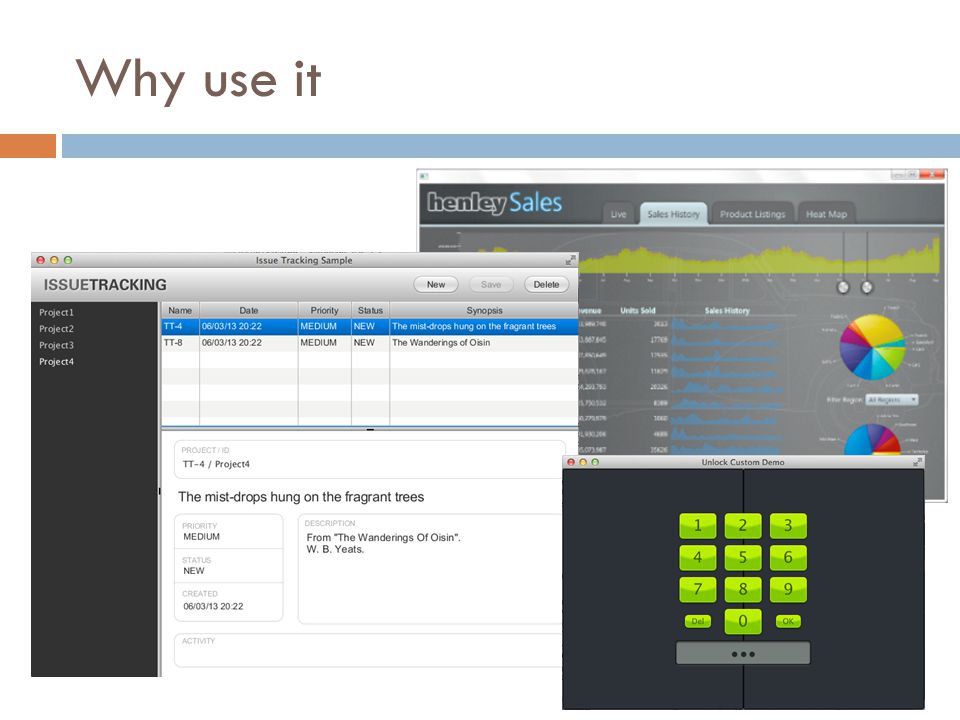Click the upper pie chart in henleySales

pyautogui.click(x=872, y=347)
